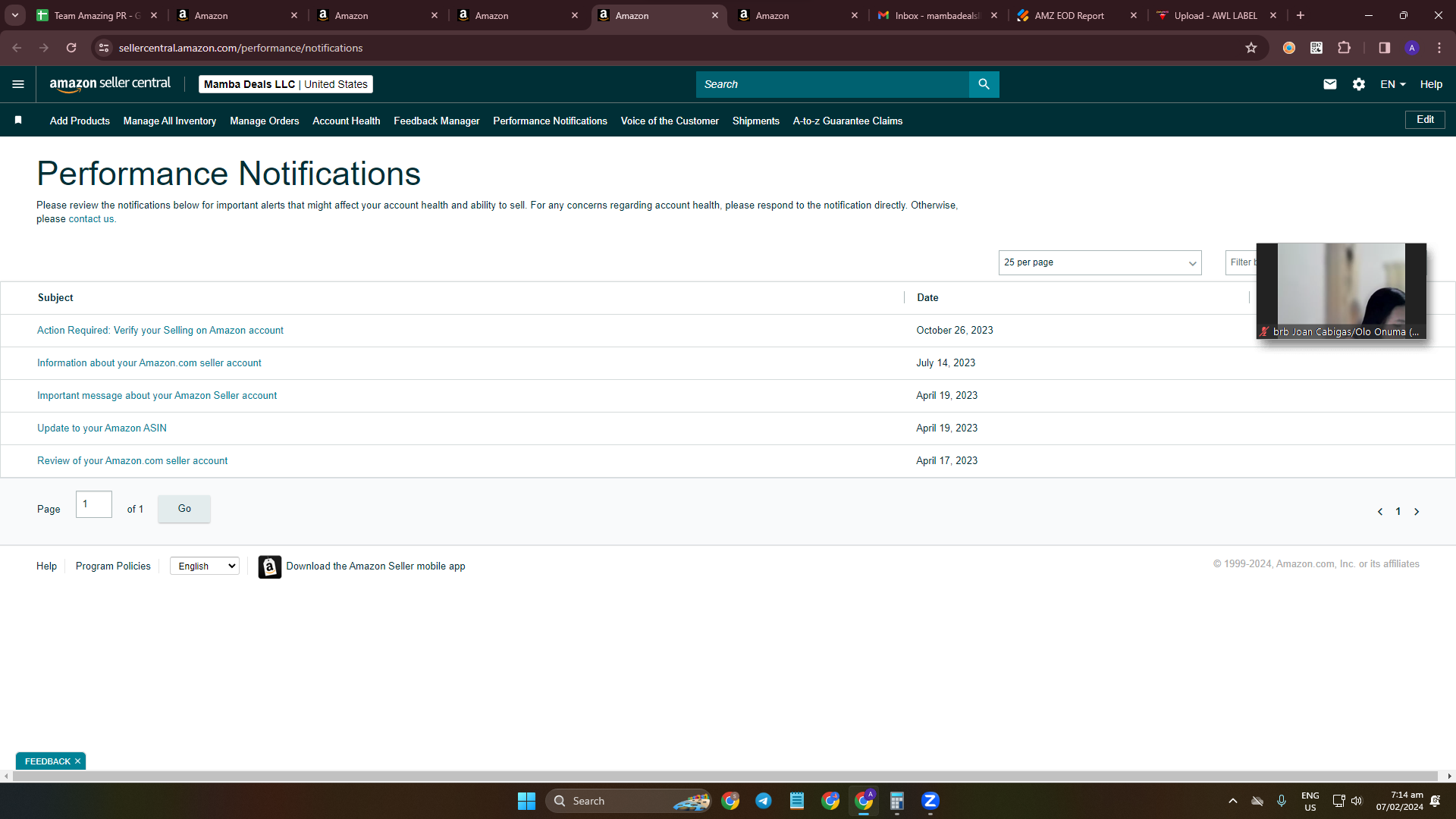This screenshot has width=1456, height=819.
Task: Open the Notepad app in the taskbar
Action: (797, 801)
